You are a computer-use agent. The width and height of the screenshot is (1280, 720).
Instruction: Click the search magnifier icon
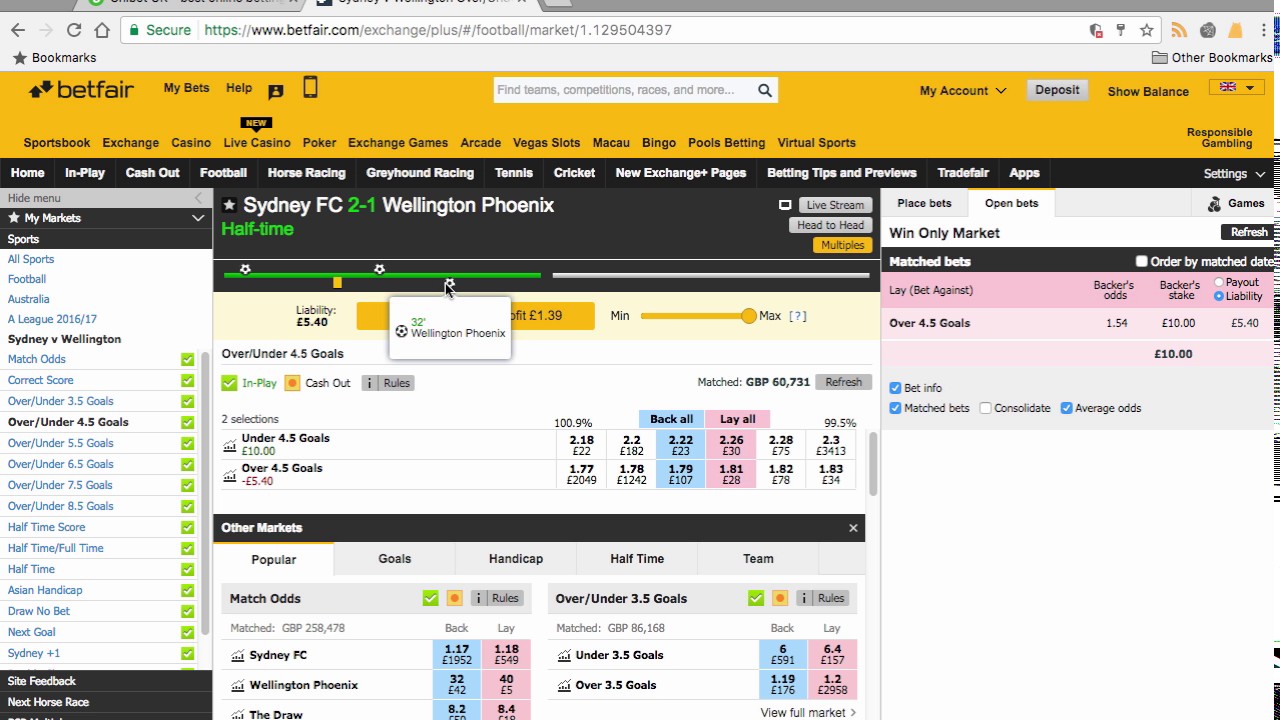[765, 90]
